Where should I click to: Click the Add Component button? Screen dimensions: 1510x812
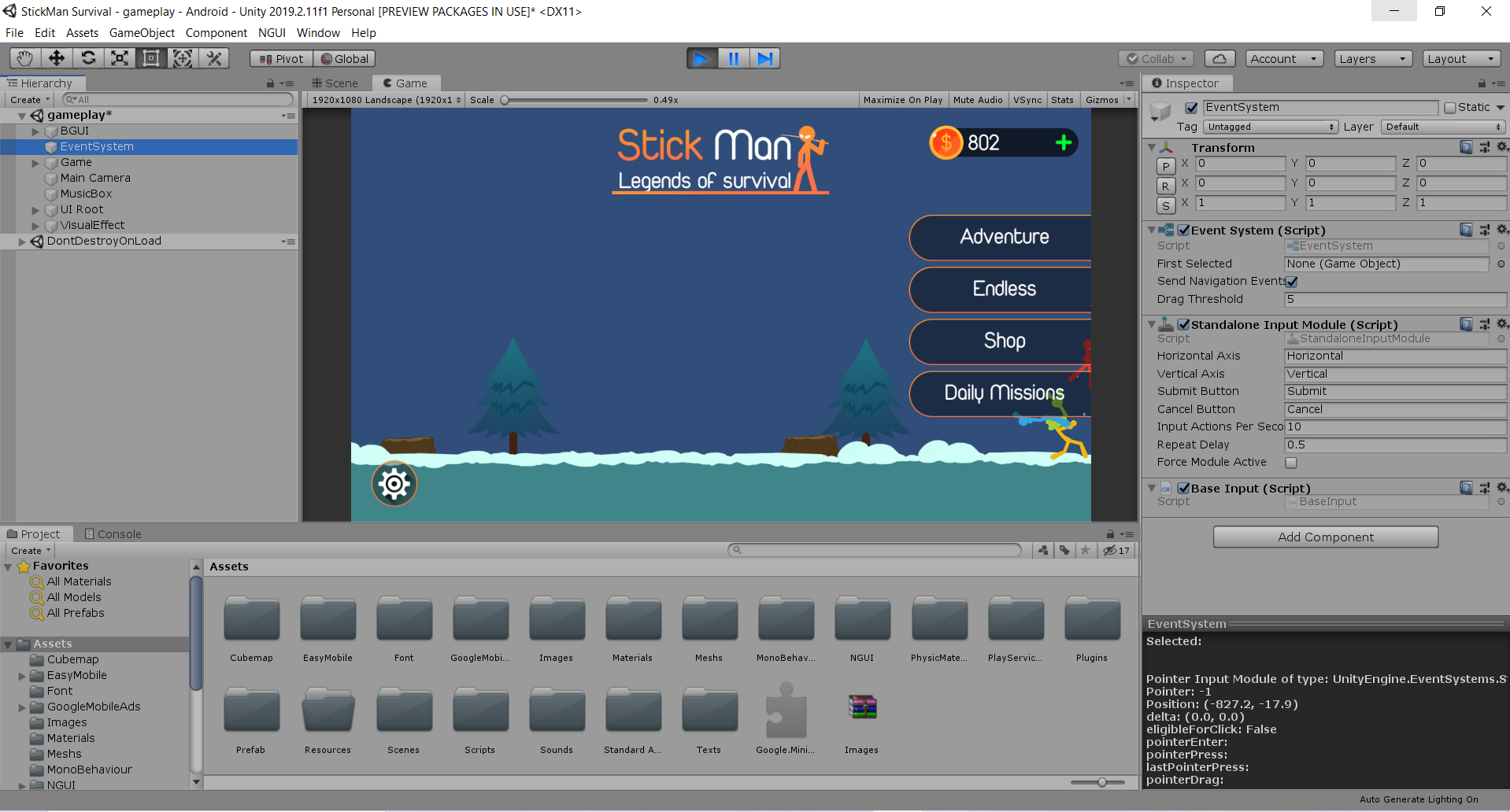click(x=1325, y=537)
